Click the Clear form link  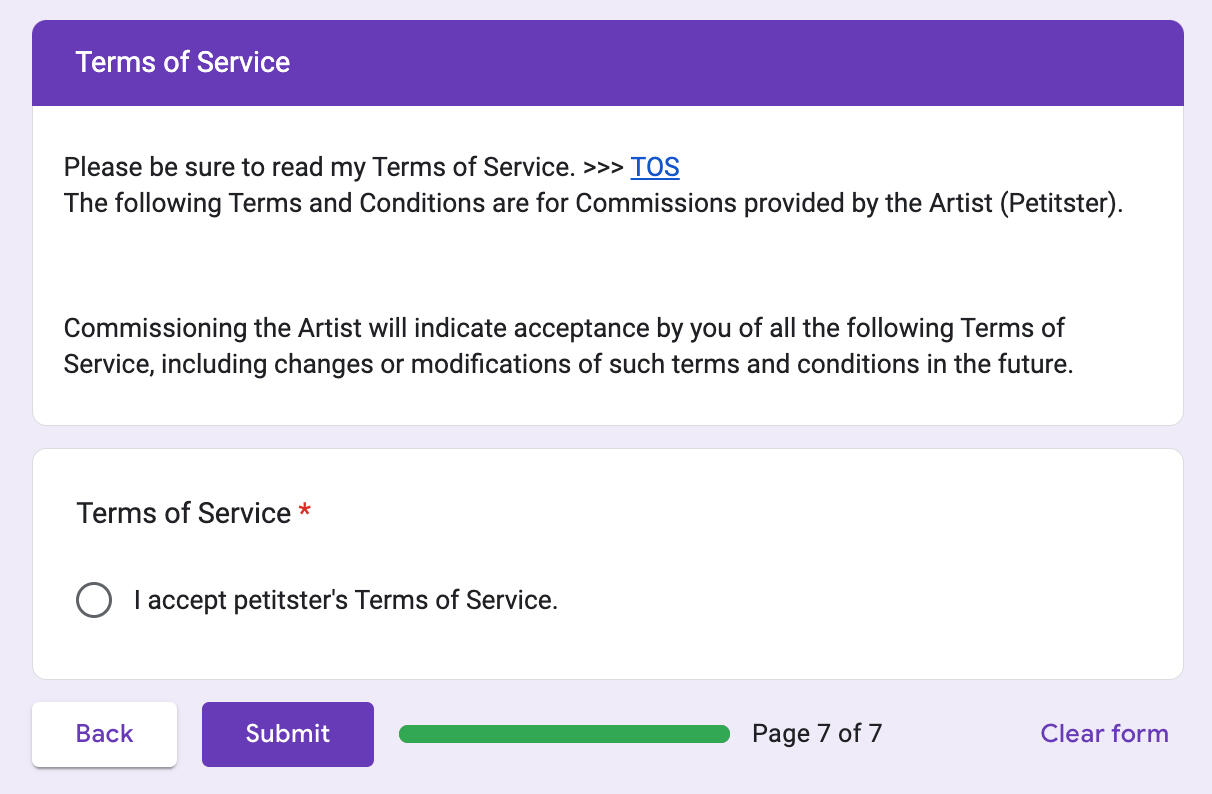1104,734
